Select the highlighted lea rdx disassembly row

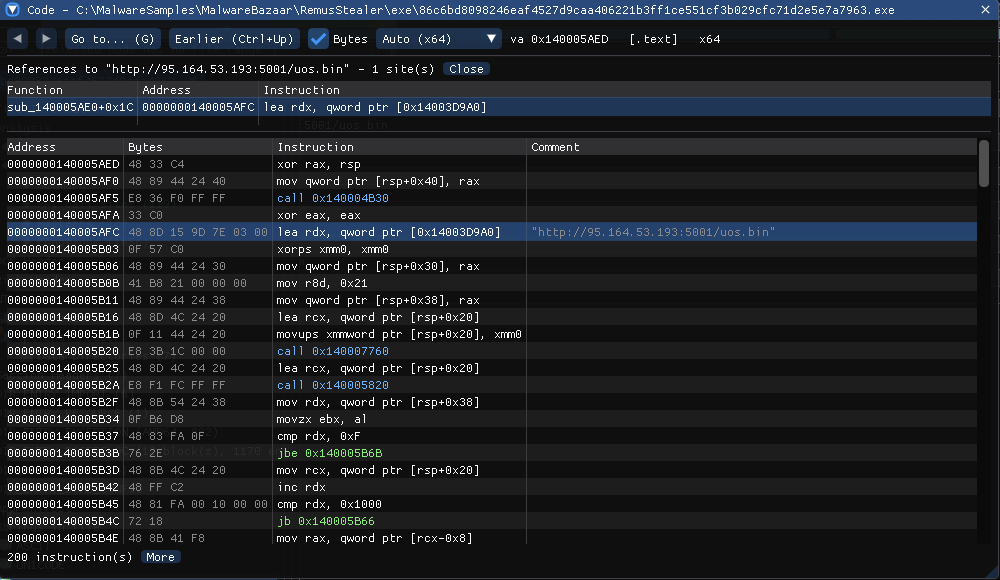click(491, 232)
